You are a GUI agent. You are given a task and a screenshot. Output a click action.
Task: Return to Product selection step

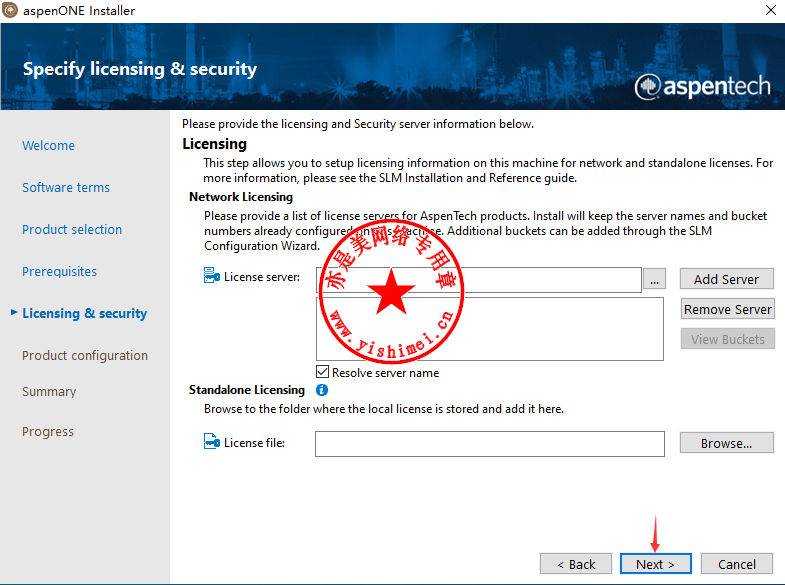click(x=72, y=230)
